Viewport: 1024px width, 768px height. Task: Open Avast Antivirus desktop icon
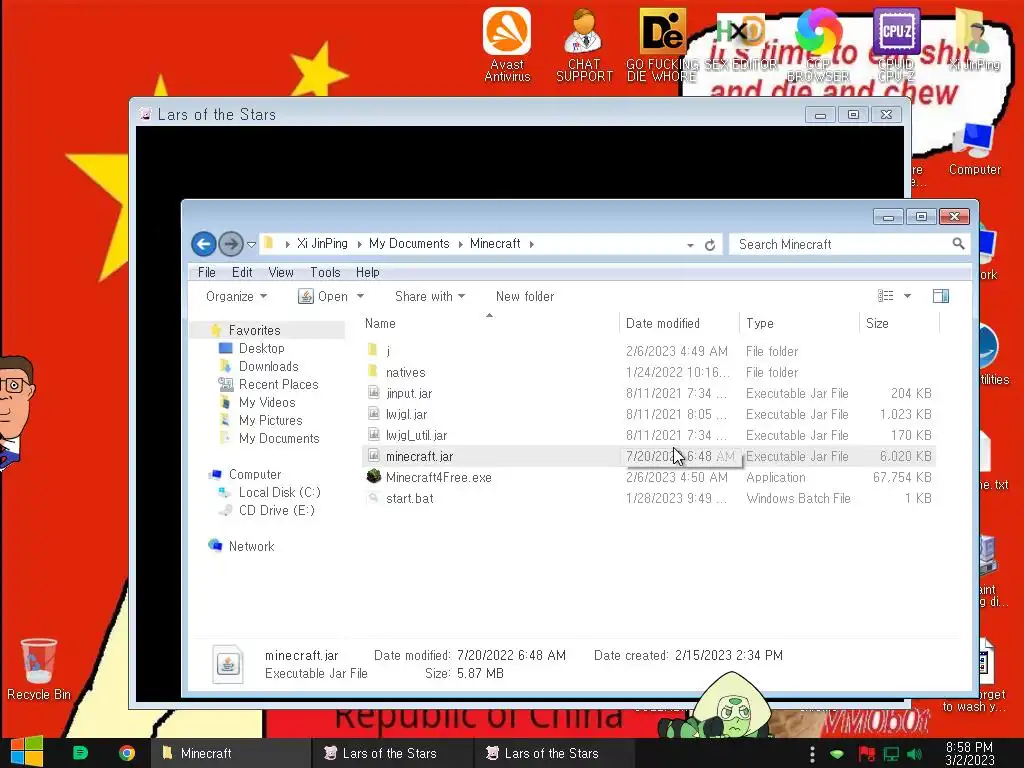tap(507, 44)
